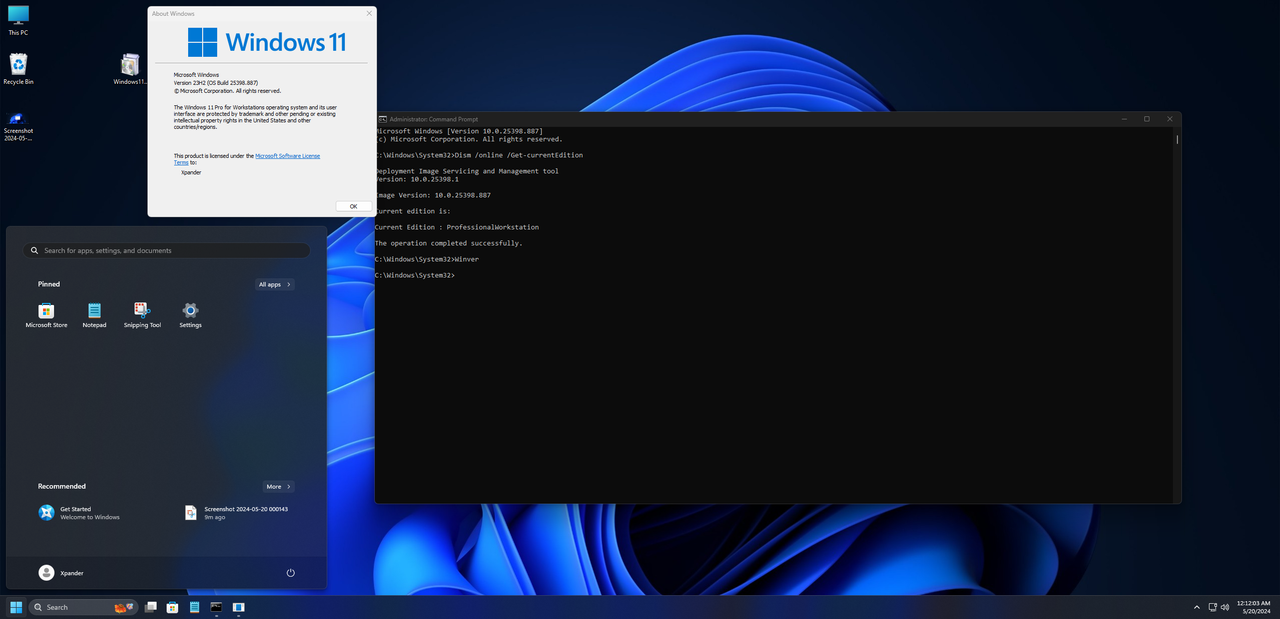The width and height of the screenshot is (1280, 619).
Task: Click the taskbar Search box
Action: pos(83,607)
